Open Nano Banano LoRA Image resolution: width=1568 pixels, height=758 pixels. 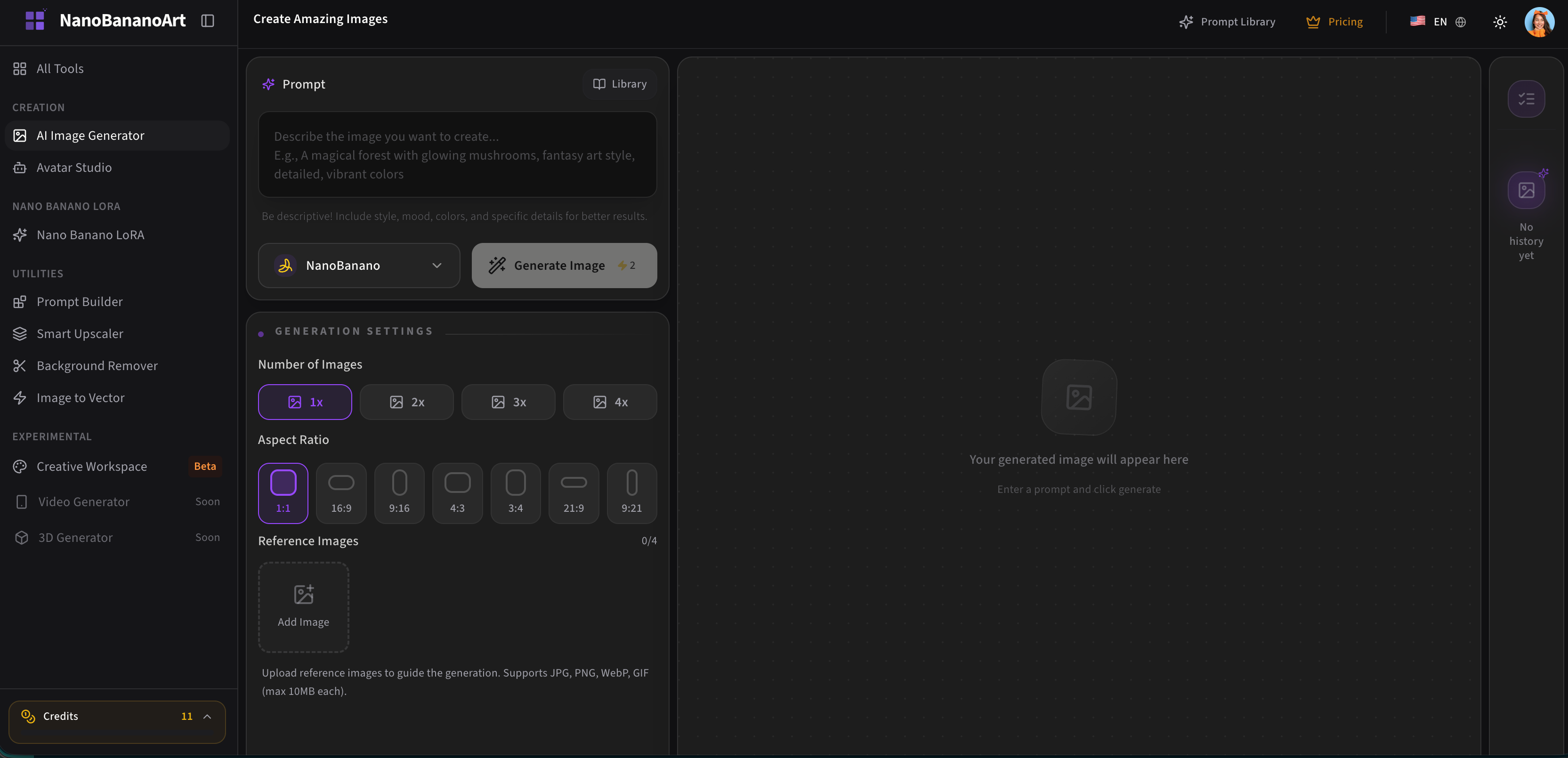[90, 234]
